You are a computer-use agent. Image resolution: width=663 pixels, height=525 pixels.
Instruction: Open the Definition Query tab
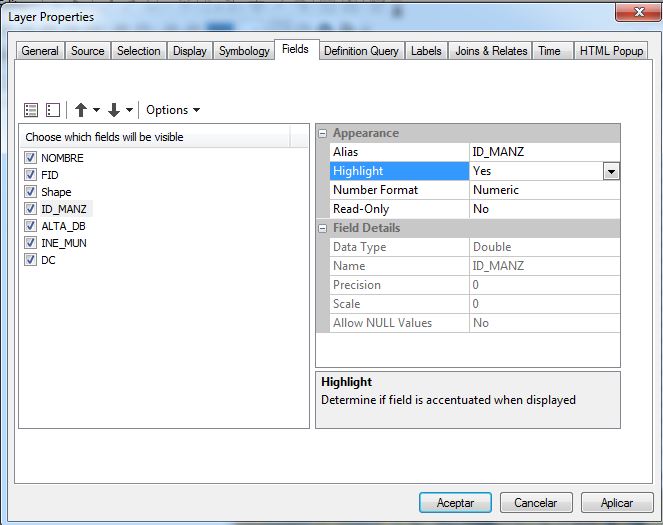[361, 51]
